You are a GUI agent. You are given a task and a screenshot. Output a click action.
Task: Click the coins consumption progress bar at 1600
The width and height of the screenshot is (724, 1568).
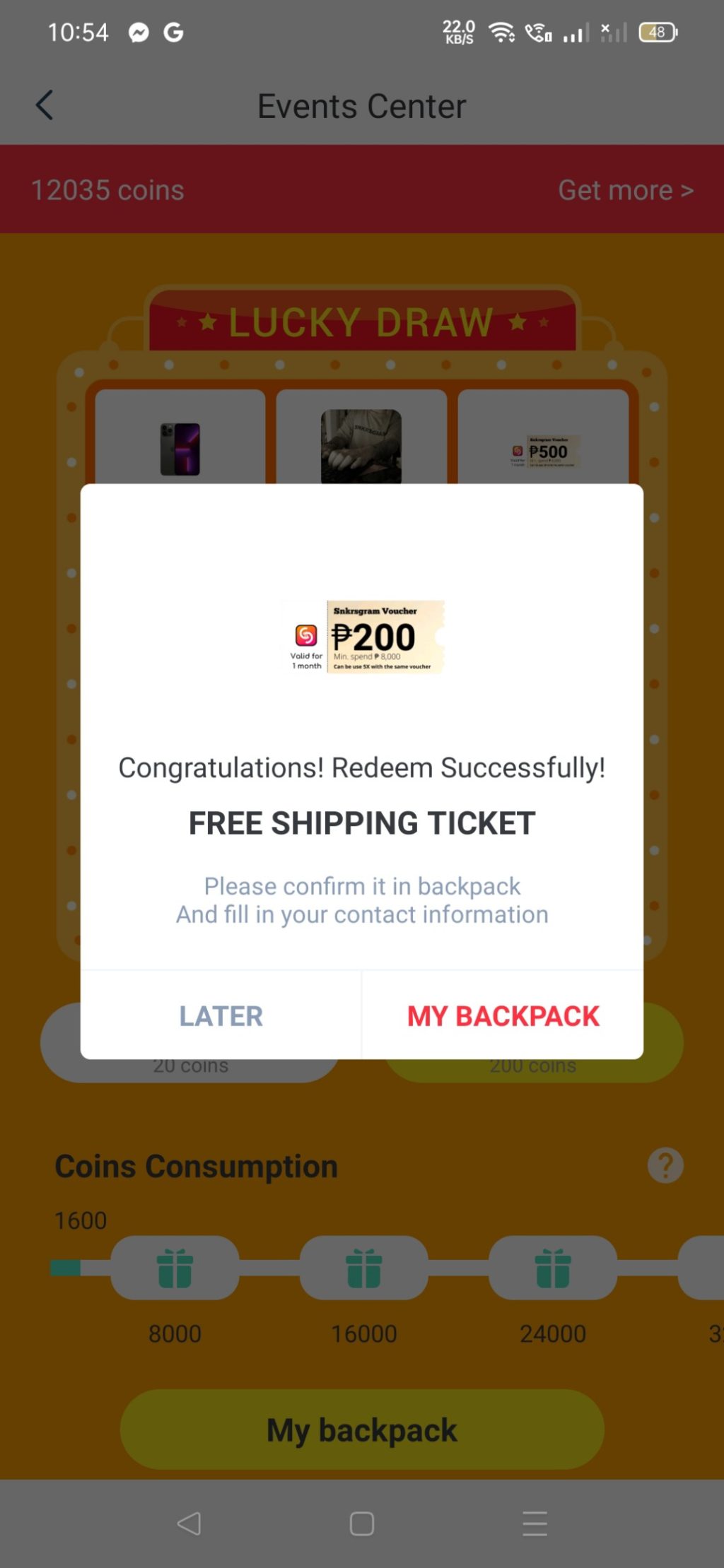point(66,1268)
